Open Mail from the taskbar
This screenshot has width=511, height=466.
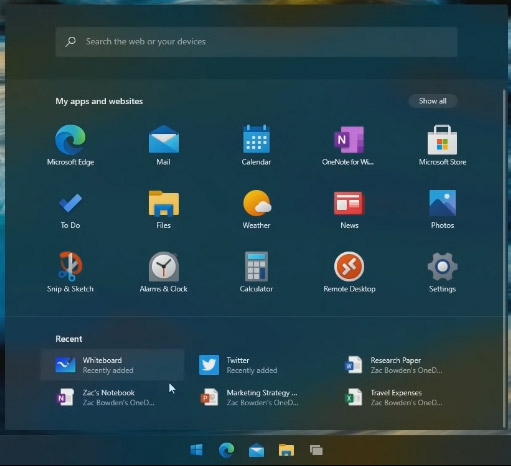click(x=256, y=450)
